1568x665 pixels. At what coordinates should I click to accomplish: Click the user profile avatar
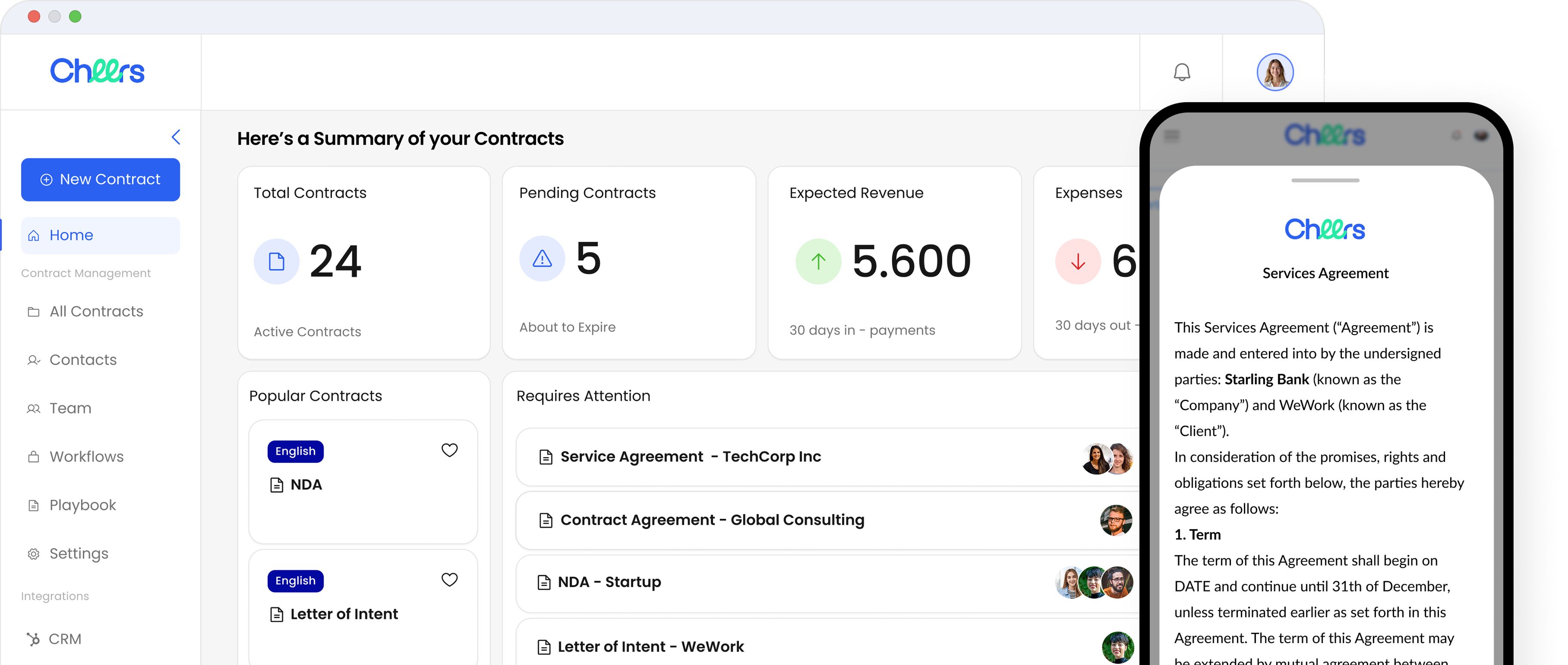pyautogui.click(x=1274, y=73)
